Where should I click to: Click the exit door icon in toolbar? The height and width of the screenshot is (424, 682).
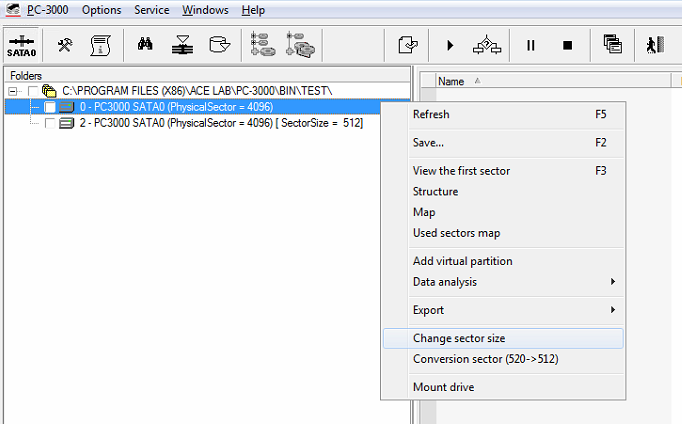[655, 45]
